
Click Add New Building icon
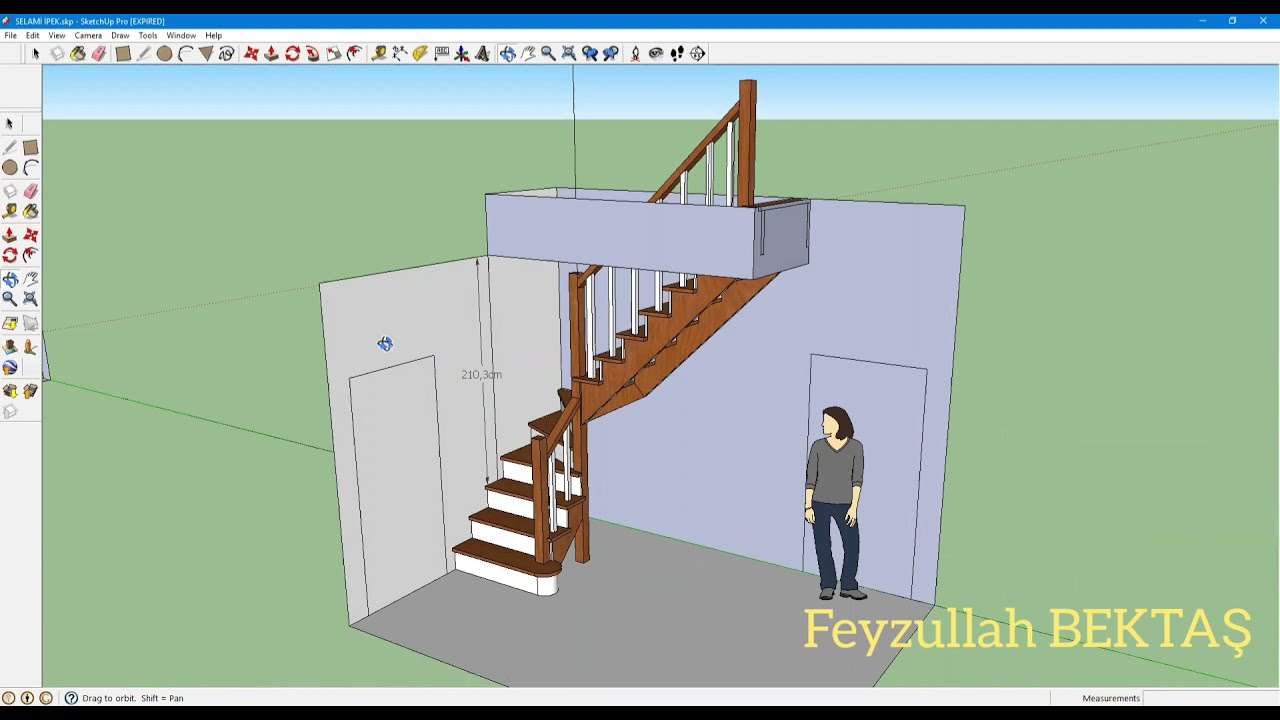point(10,347)
